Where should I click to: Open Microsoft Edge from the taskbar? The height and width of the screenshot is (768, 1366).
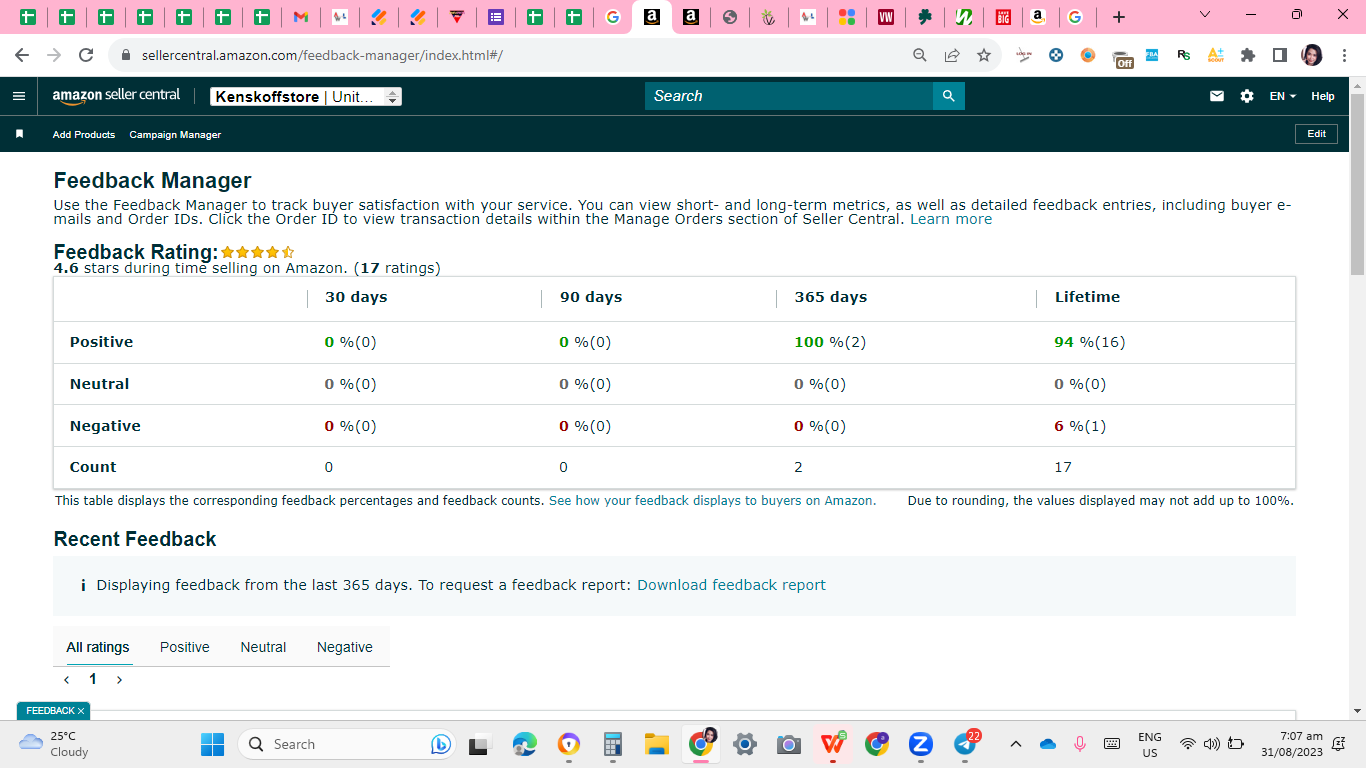[525, 744]
